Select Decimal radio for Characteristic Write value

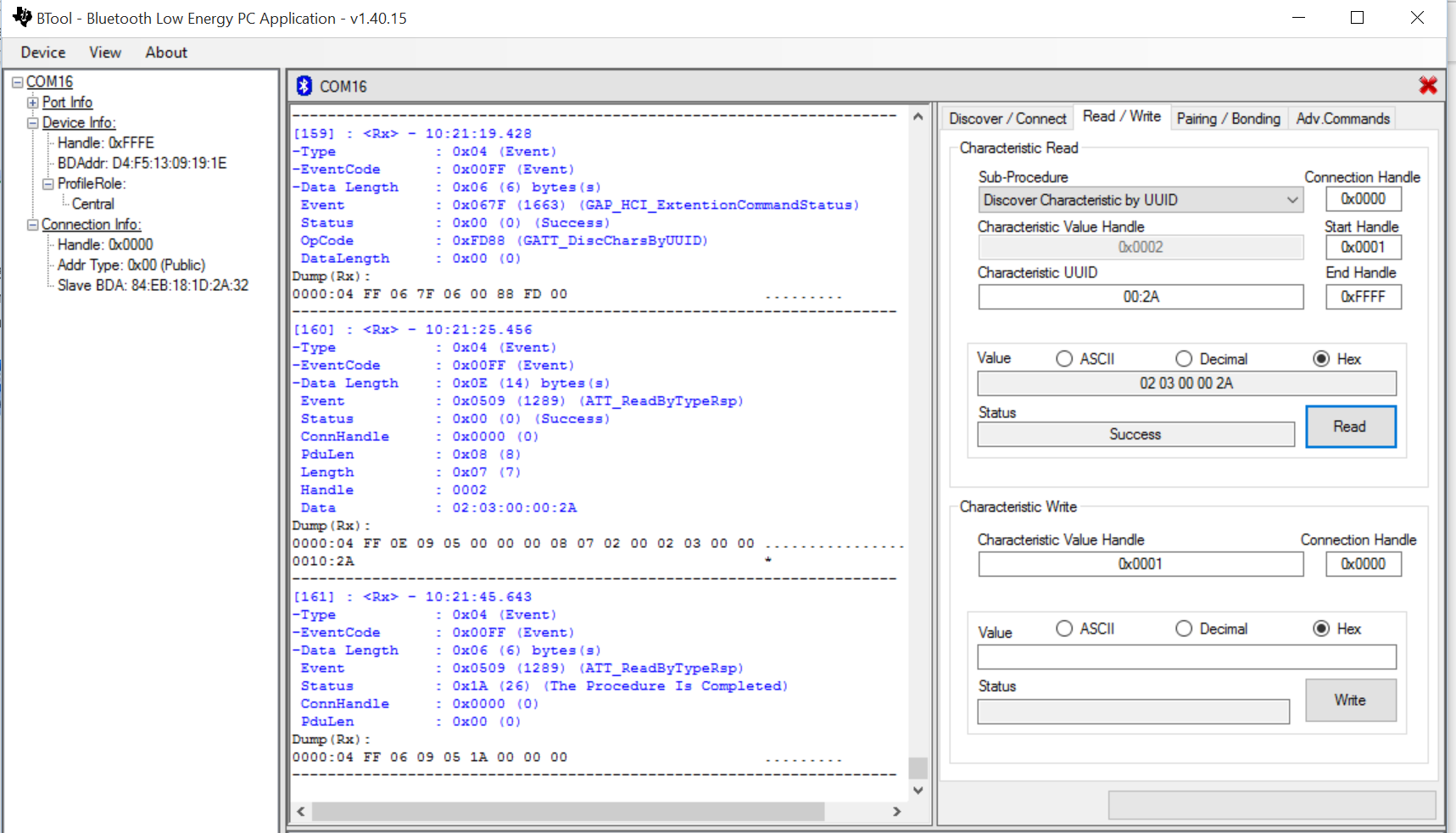click(1184, 629)
